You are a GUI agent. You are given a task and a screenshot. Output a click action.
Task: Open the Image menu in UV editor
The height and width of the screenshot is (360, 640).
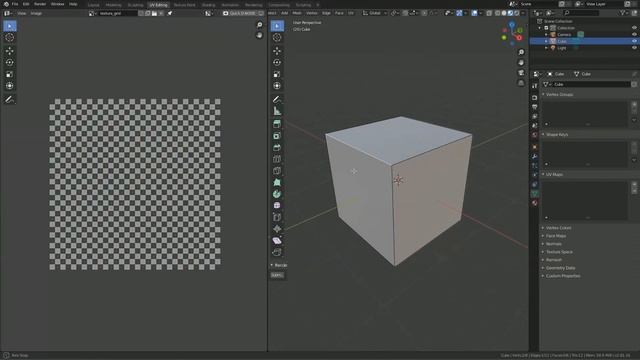pyautogui.click(x=36, y=13)
